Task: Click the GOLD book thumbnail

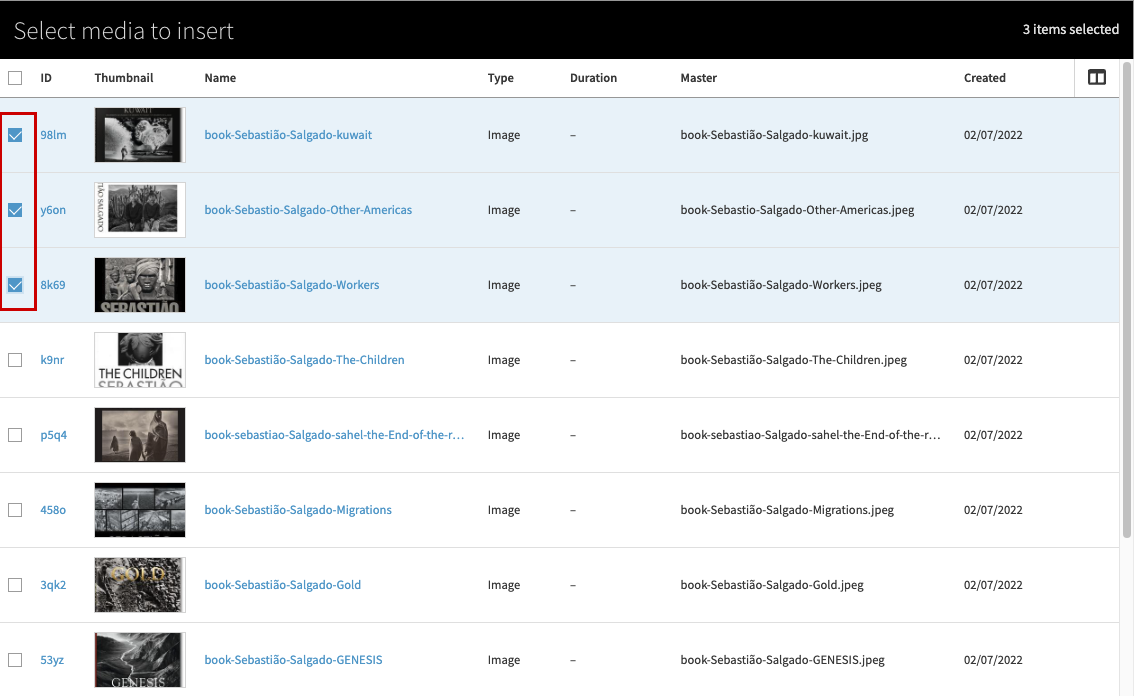Action: 139,584
